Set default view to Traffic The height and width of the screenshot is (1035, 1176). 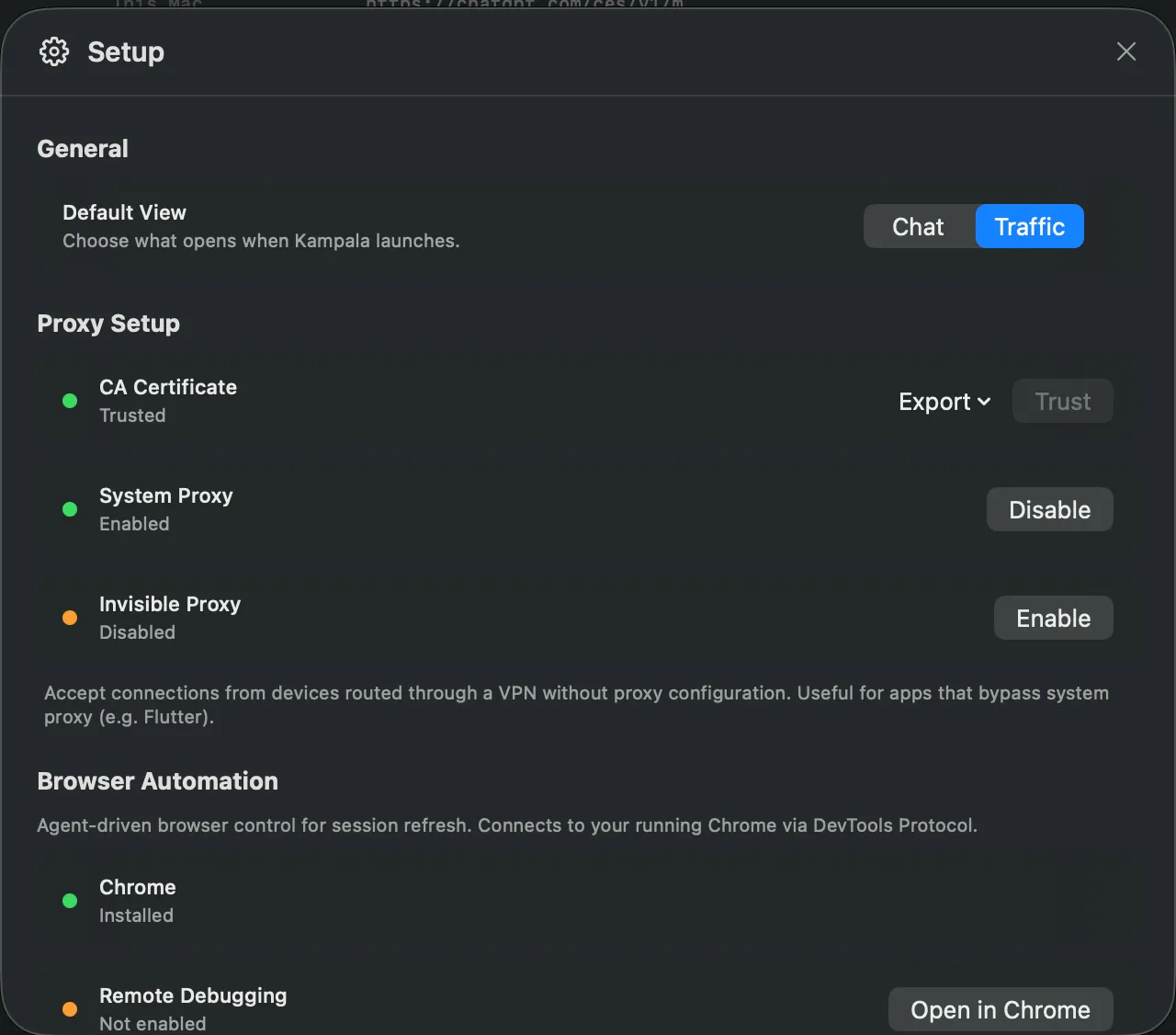coord(1030,226)
